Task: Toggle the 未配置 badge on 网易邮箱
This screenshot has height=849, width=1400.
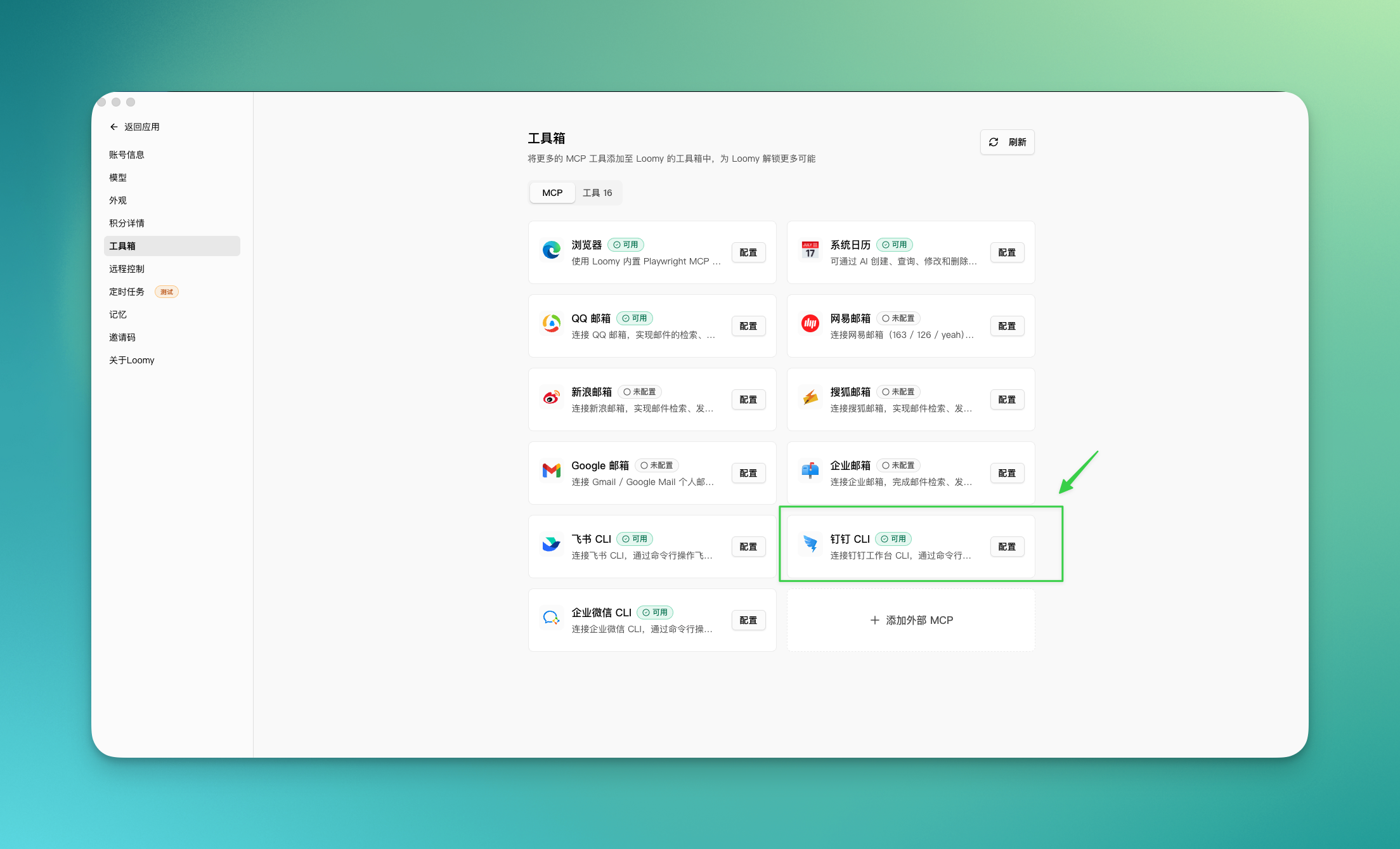Action: click(x=897, y=318)
